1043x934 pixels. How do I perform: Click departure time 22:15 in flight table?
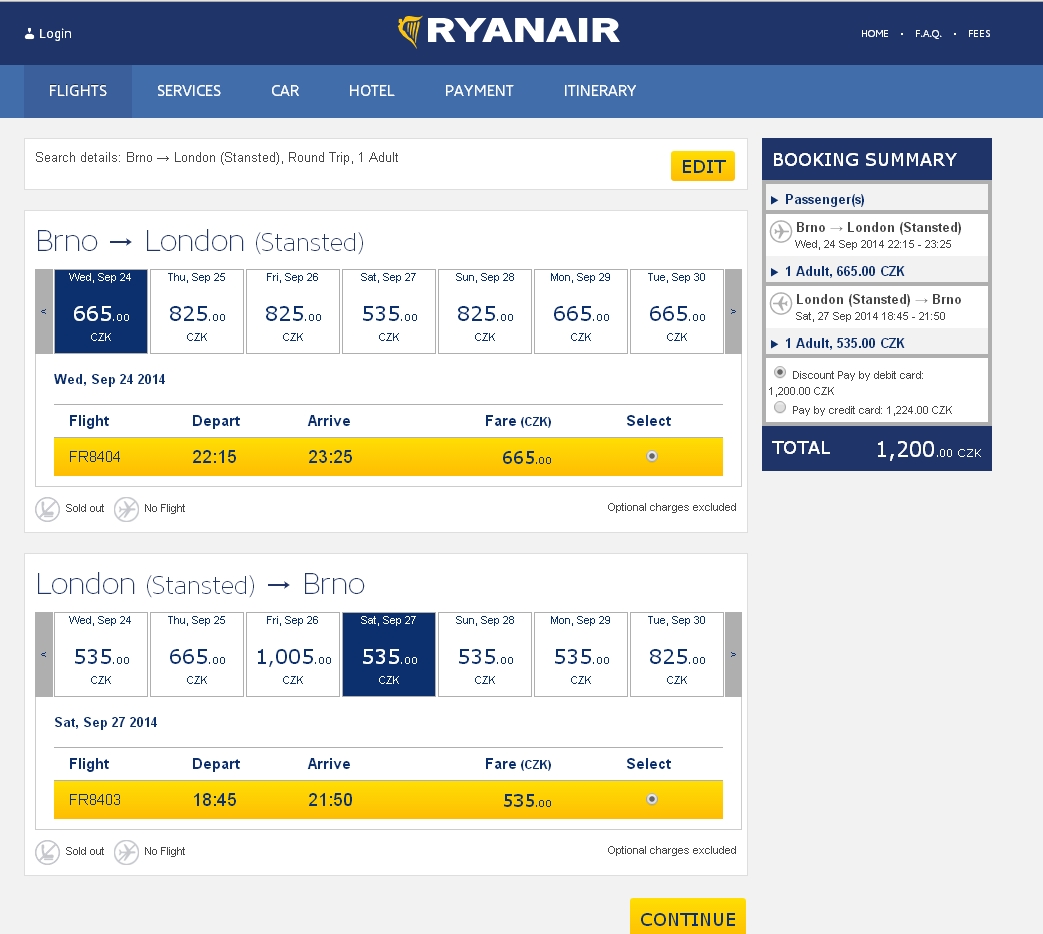[214, 457]
